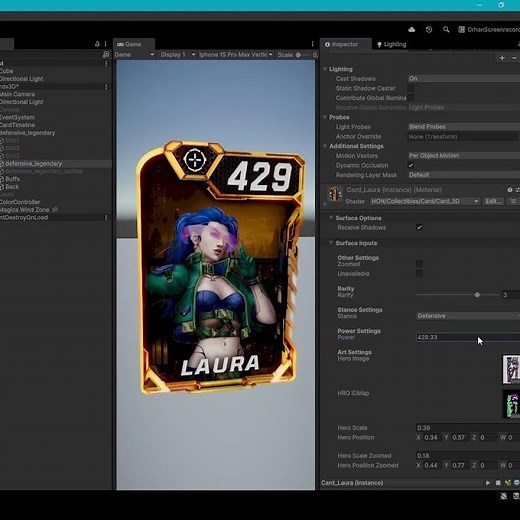Viewport: 520px width, 520px height.
Task: Select the Hero Image texture thumbnail
Action: click(511, 369)
